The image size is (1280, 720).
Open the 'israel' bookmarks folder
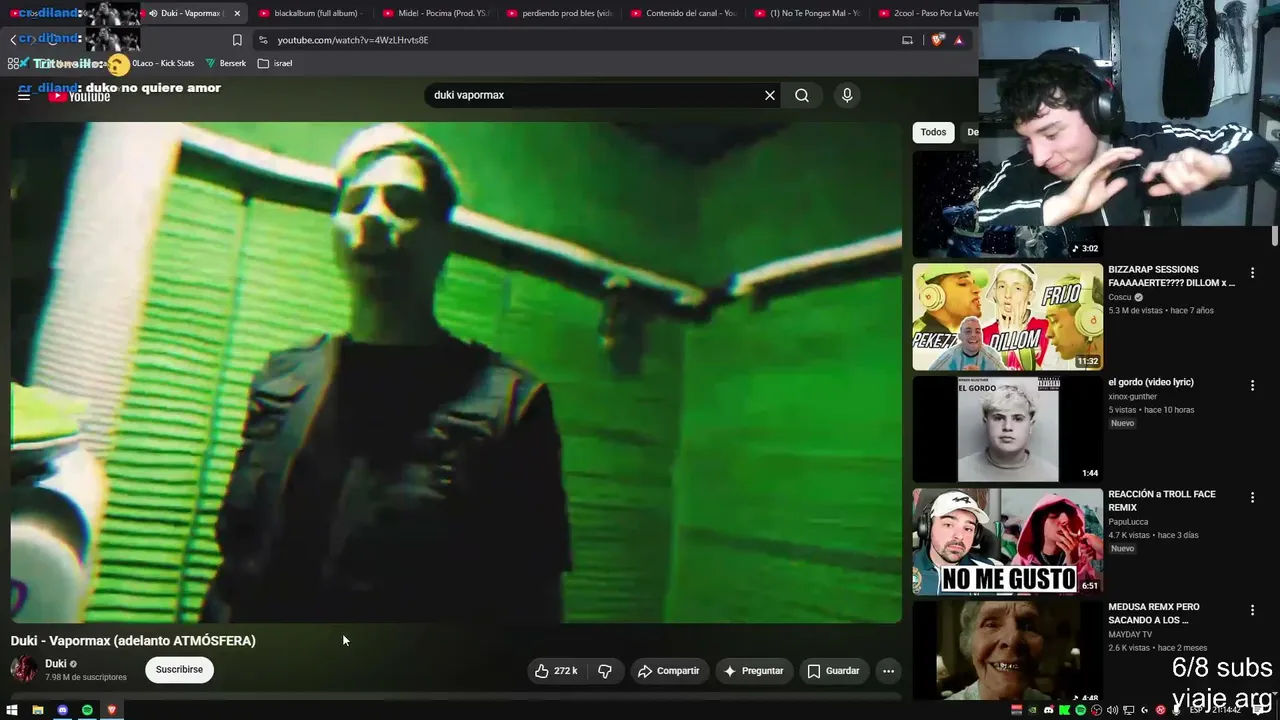click(275, 63)
